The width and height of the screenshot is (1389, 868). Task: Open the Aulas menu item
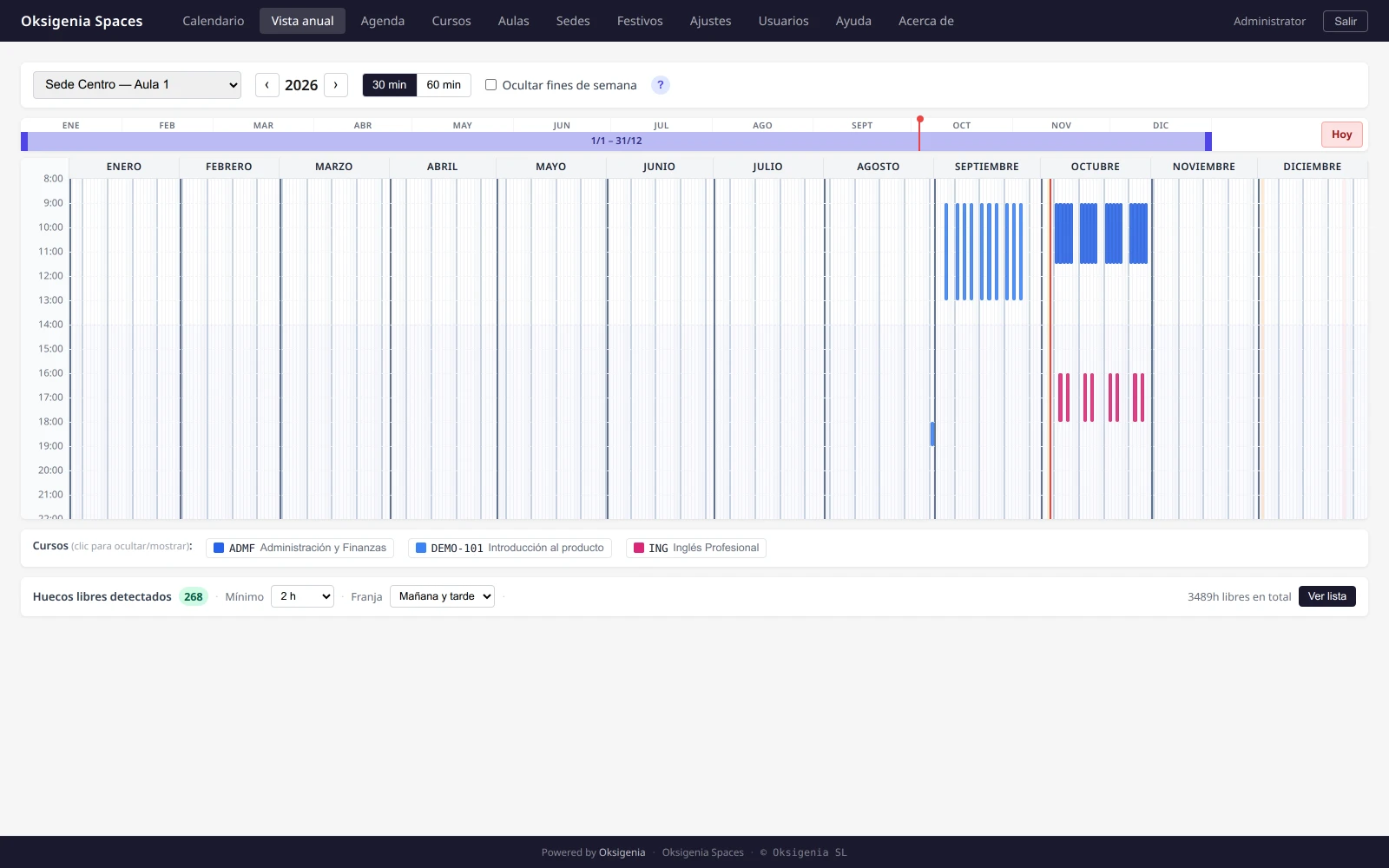(x=514, y=21)
